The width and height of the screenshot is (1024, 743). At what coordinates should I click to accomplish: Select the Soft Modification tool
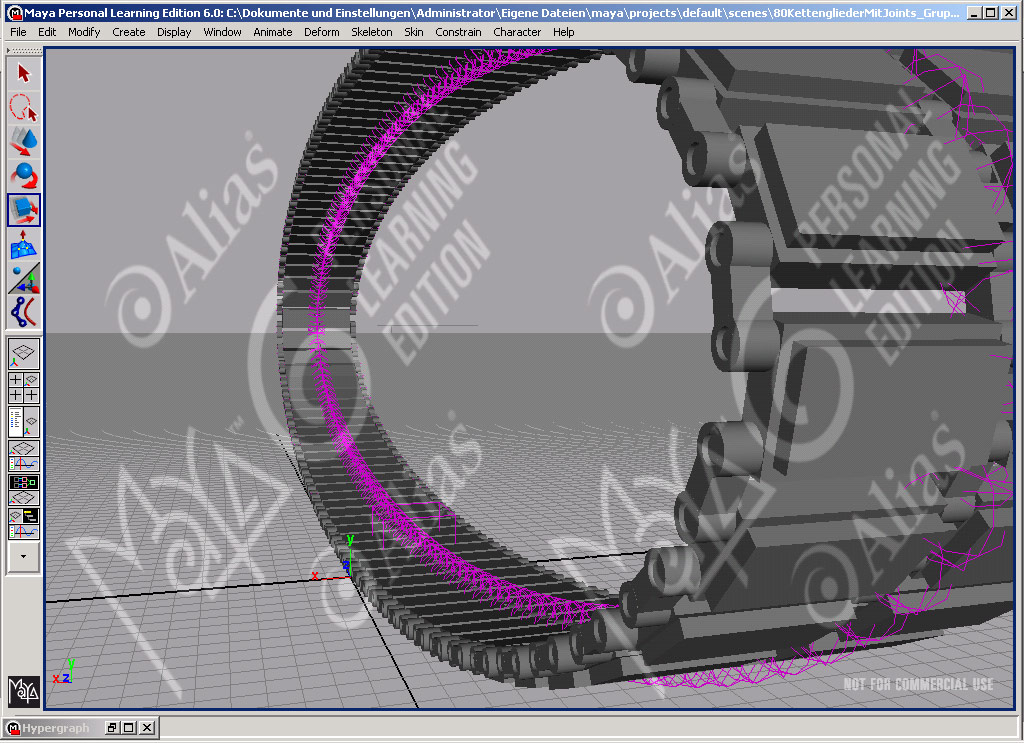(x=24, y=244)
